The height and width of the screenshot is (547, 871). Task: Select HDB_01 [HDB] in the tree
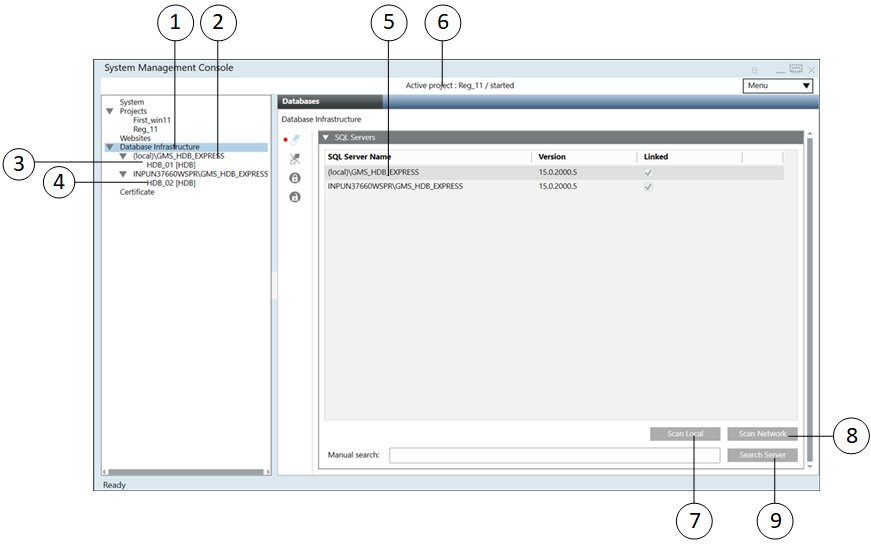tap(170, 165)
